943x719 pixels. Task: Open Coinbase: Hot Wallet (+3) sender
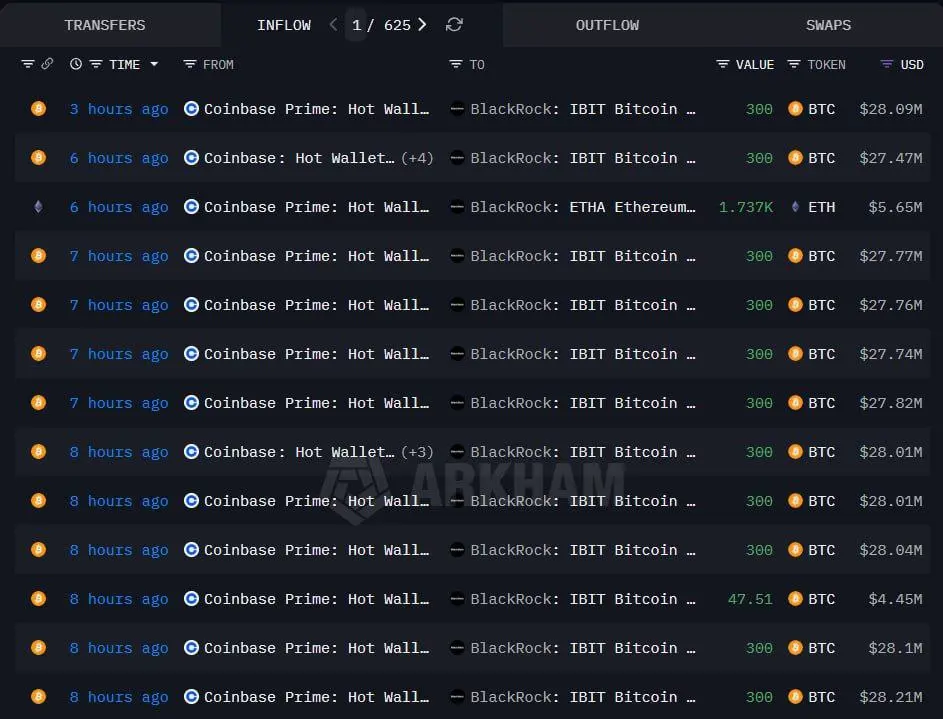(299, 452)
